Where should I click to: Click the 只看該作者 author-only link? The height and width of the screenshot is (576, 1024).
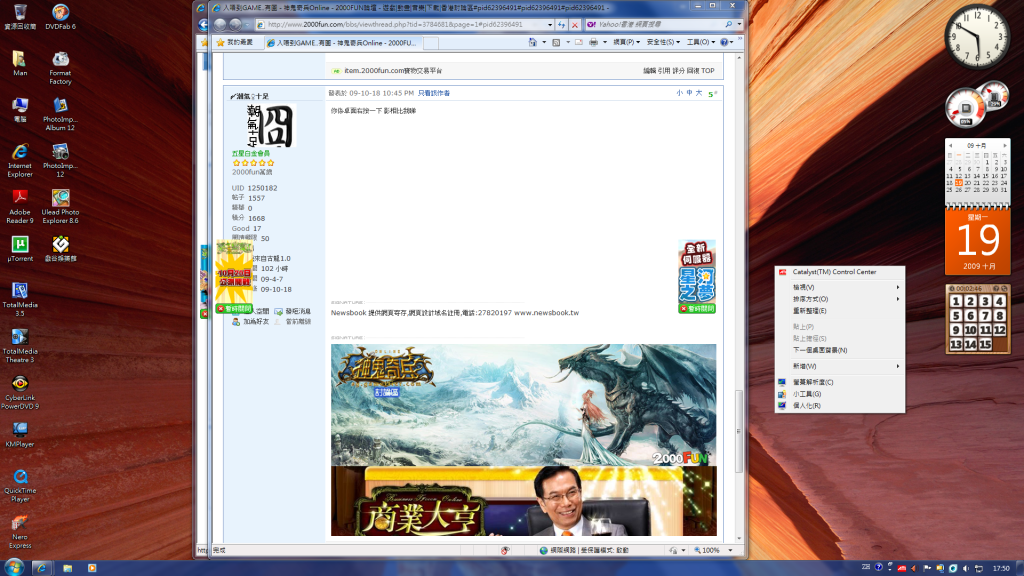[x=434, y=93]
